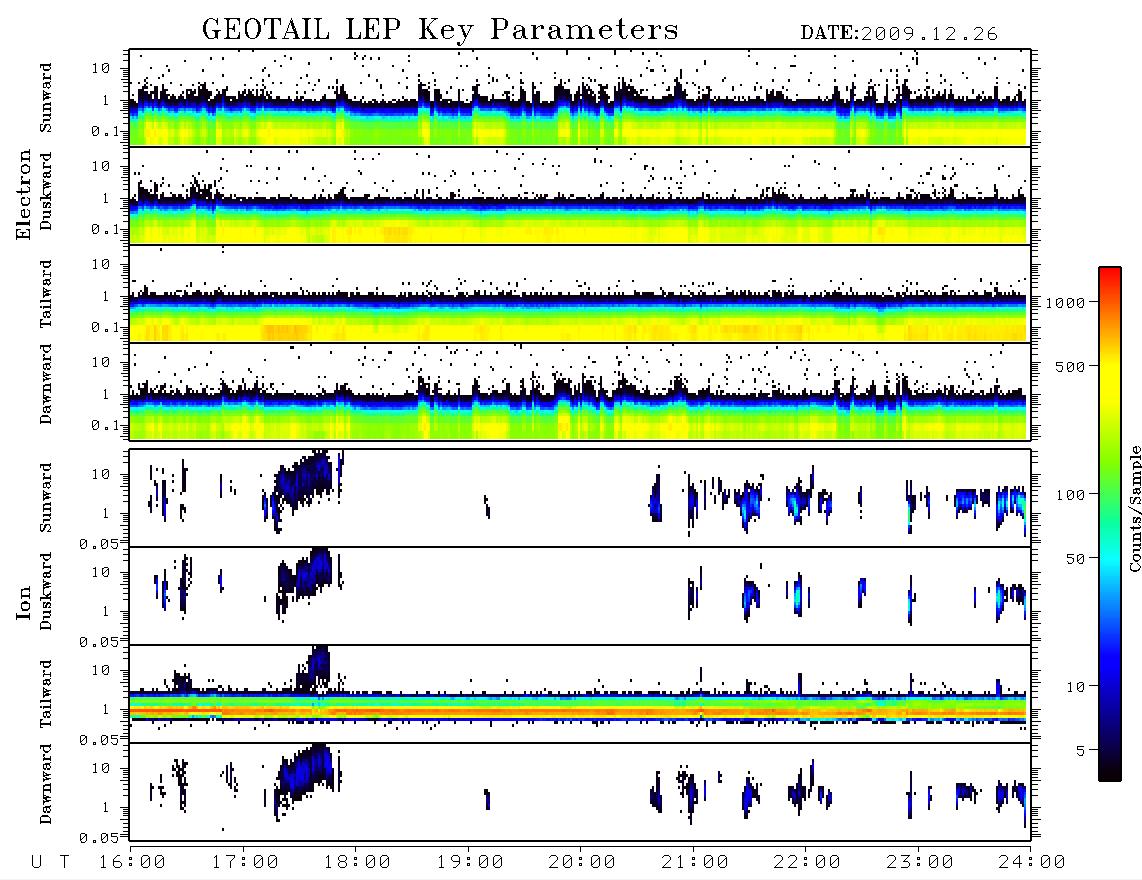Click the "1000" colorbar tick label

tap(1065, 303)
